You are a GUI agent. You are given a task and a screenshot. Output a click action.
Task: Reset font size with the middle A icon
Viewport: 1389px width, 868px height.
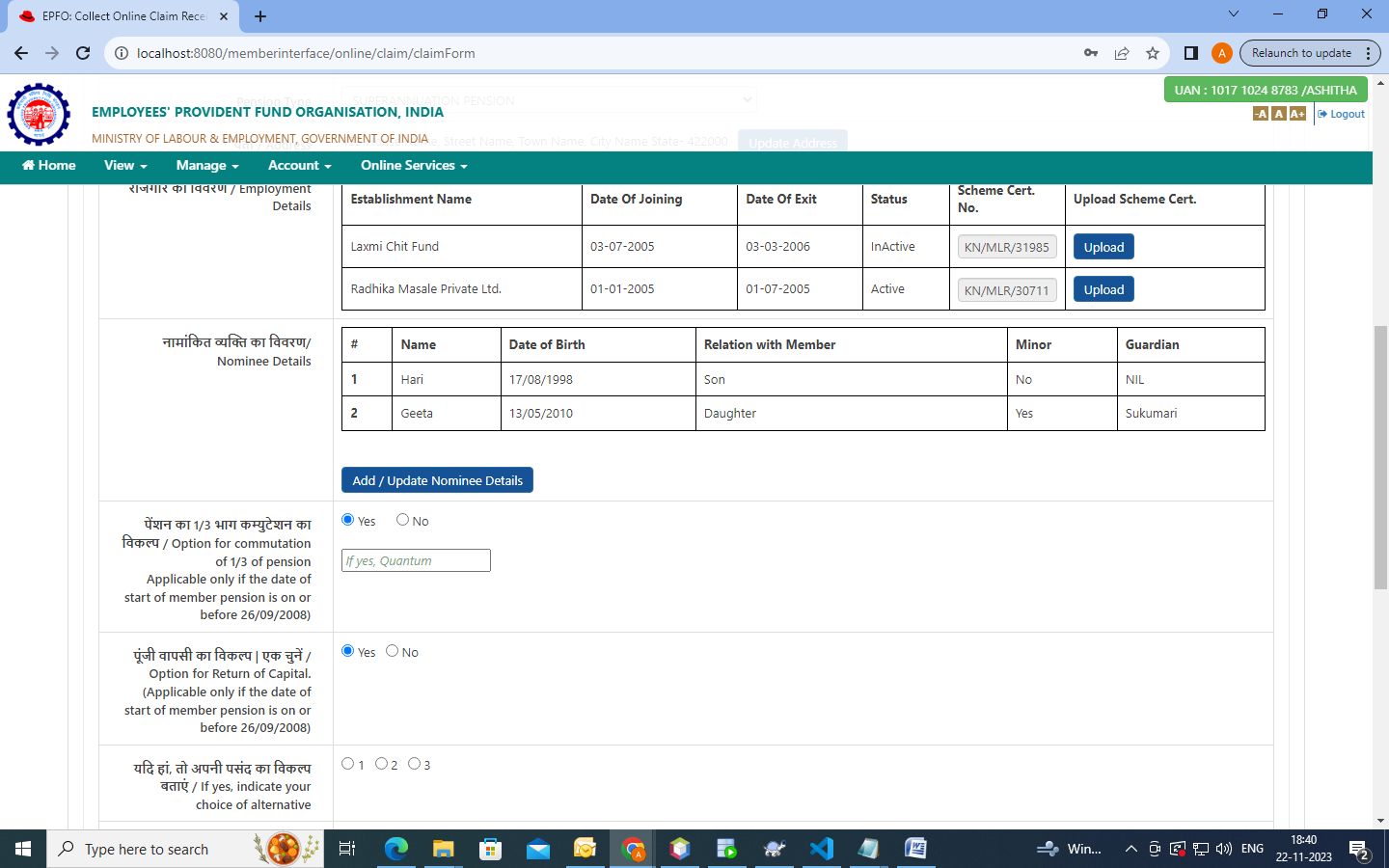click(1279, 114)
